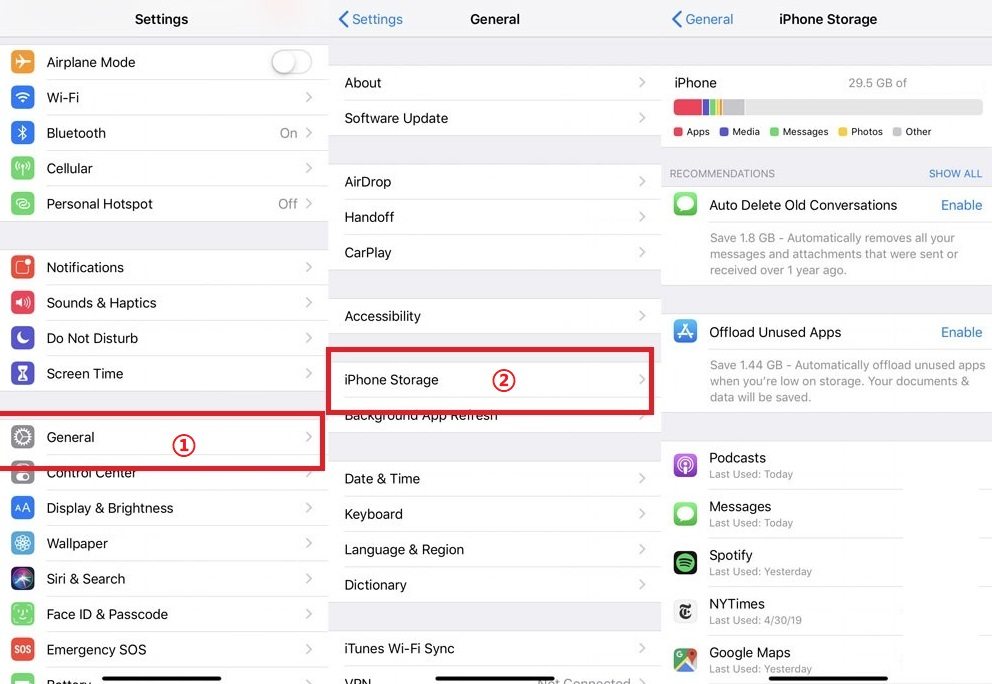Tap the Do Not Disturb moon icon

tap(23, 338)
